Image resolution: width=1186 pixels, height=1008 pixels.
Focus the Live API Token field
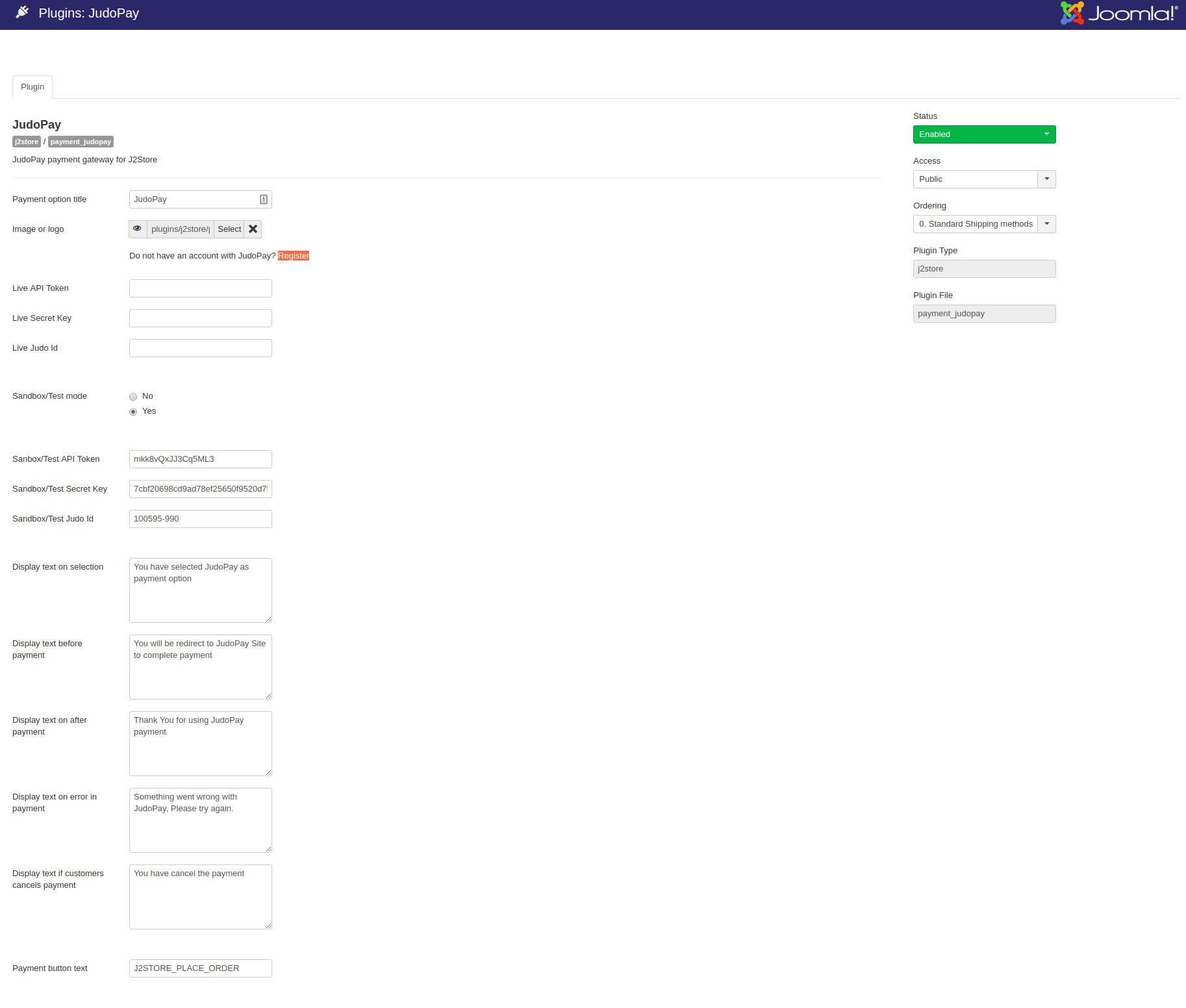(201, 288)
